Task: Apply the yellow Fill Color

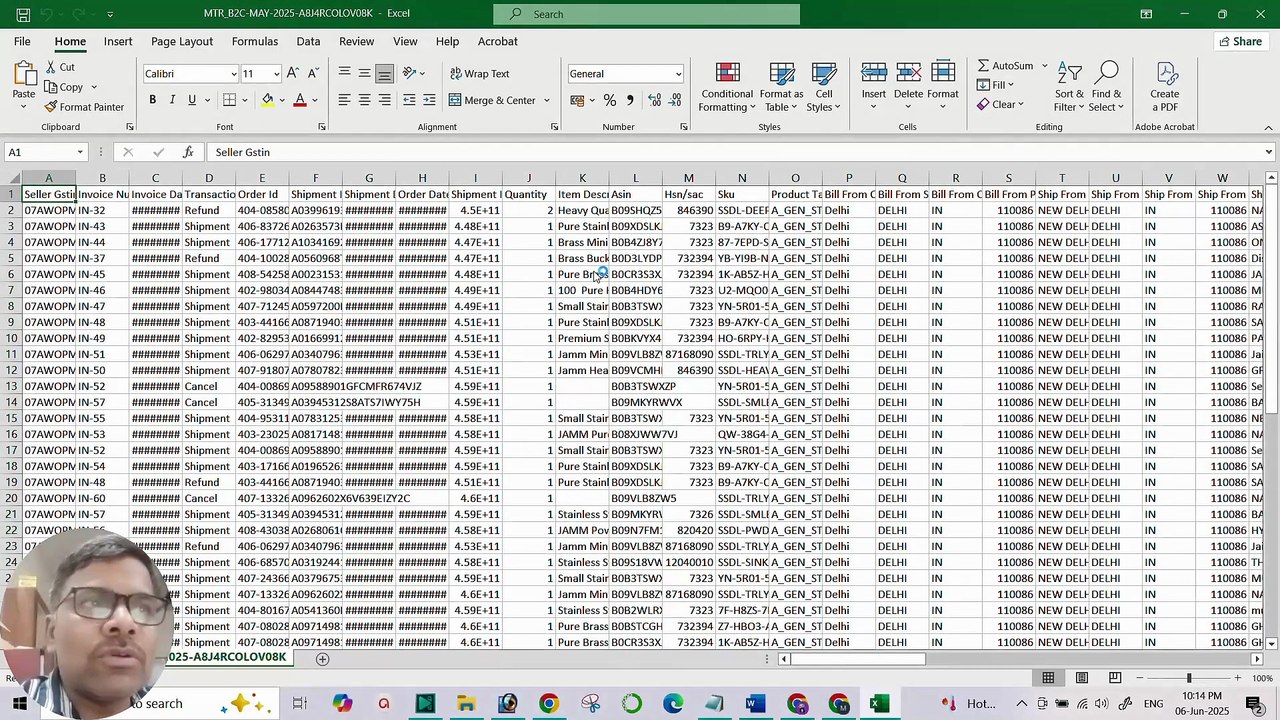Action: click(x=267, y=100)
